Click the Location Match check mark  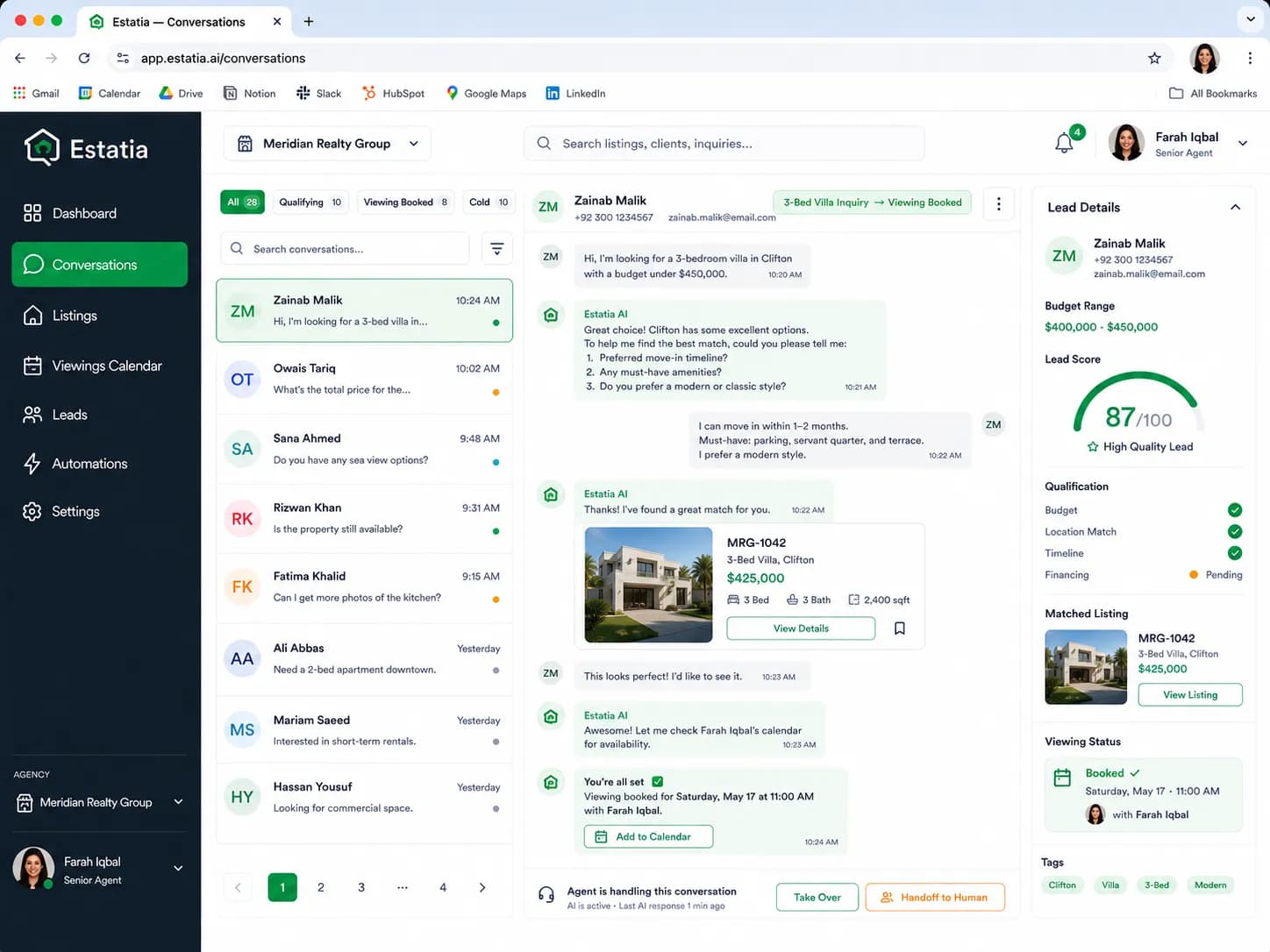(1235, 531)
